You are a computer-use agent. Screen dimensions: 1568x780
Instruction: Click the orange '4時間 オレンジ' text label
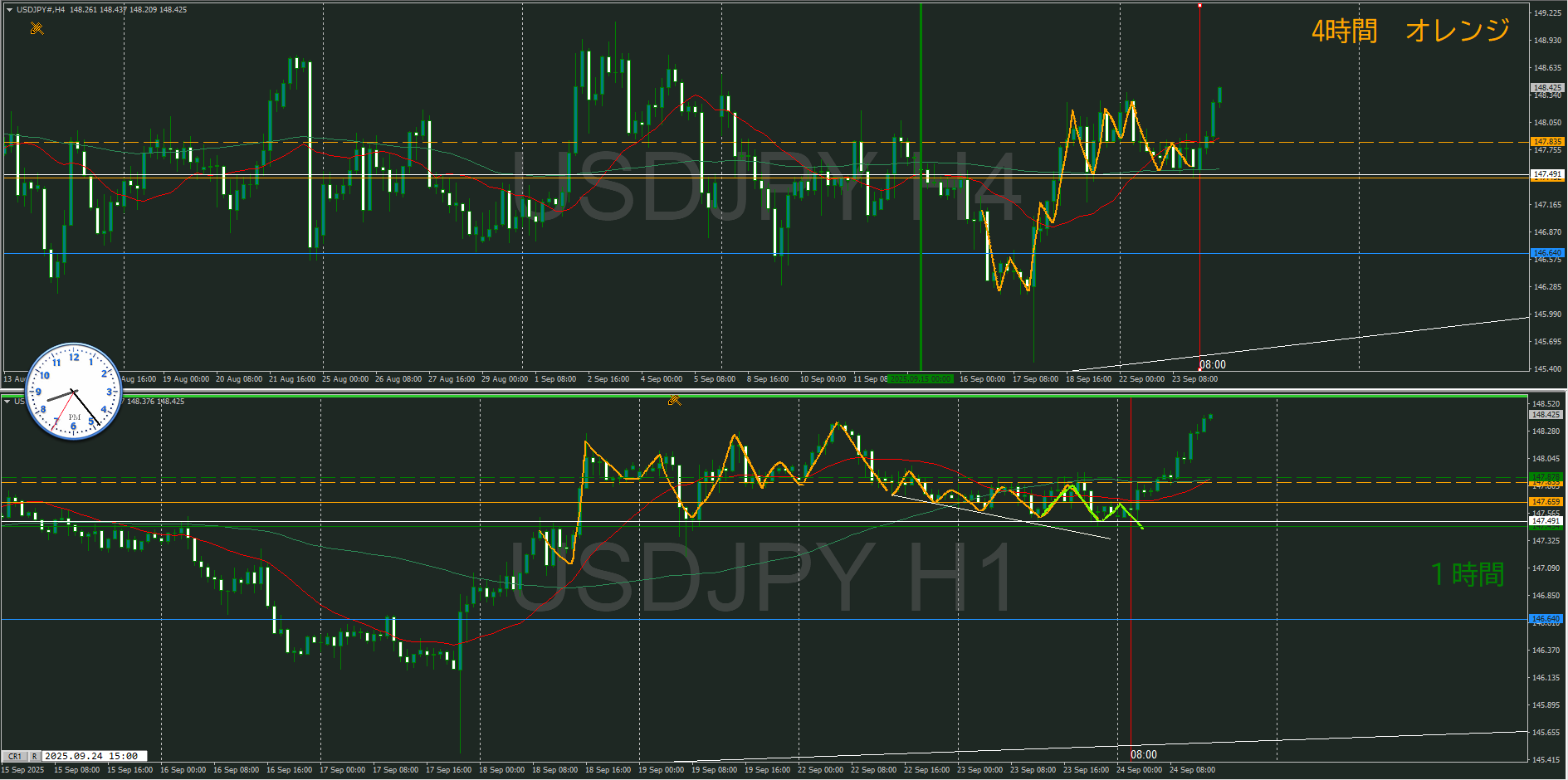coord(1409,32)
